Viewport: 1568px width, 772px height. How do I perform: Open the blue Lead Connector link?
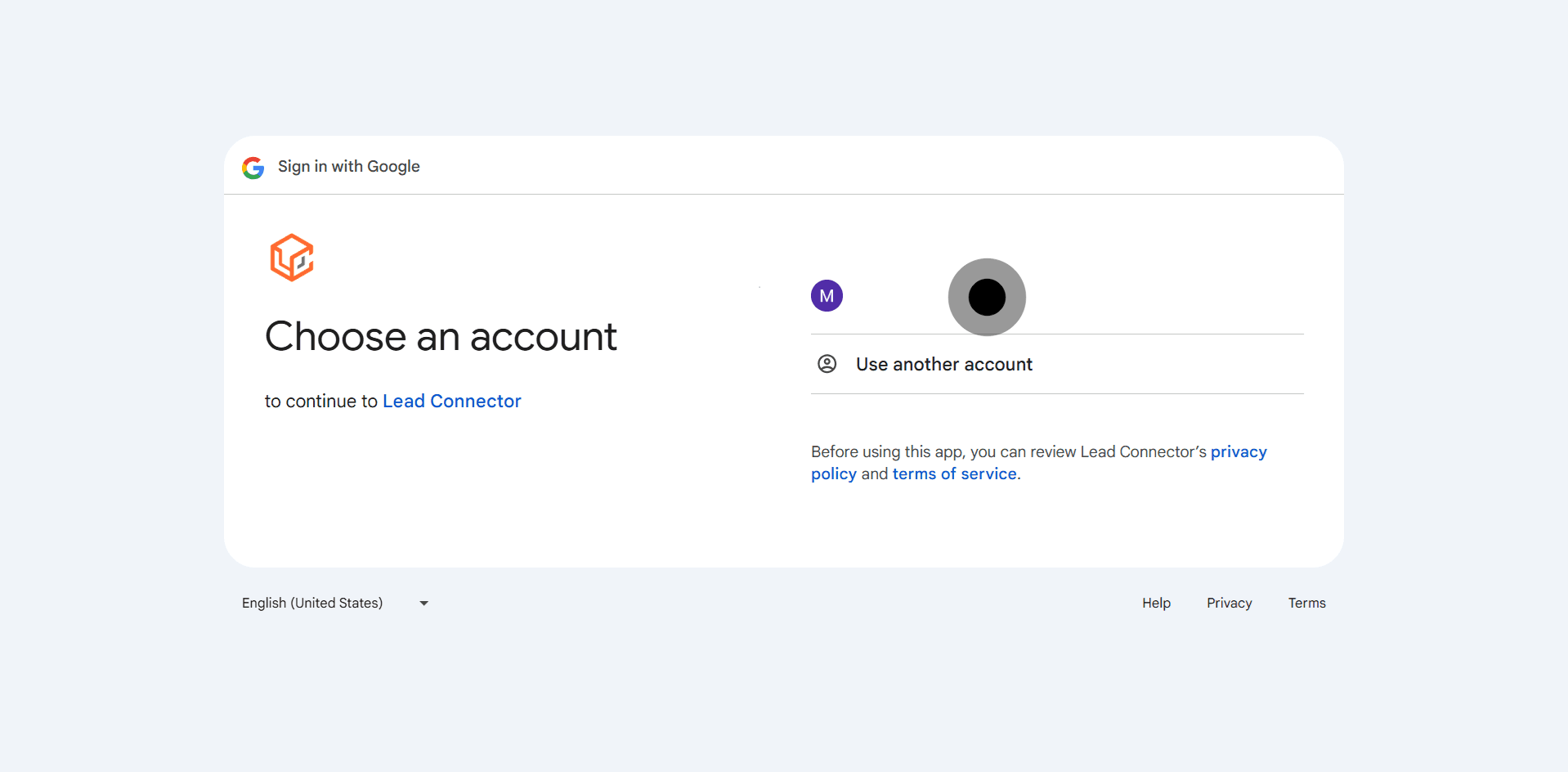click(451, 402)
